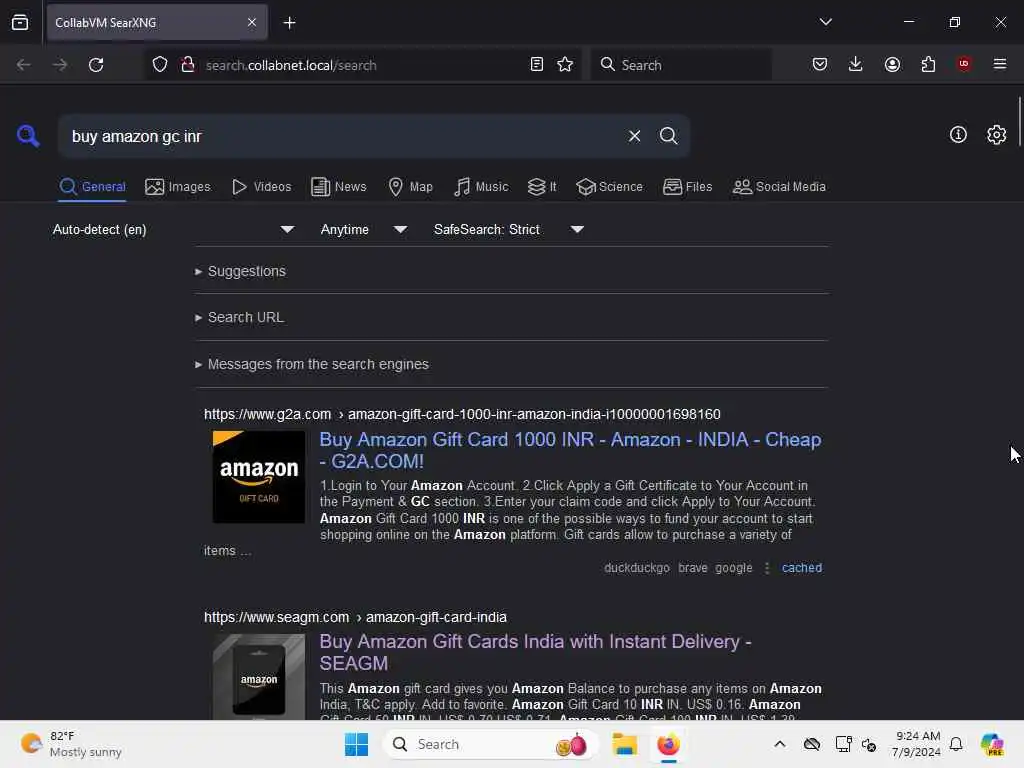The height and width of the screenshot is (768, 1024).
Task: Switch to Files category tab
Action: 688,187
